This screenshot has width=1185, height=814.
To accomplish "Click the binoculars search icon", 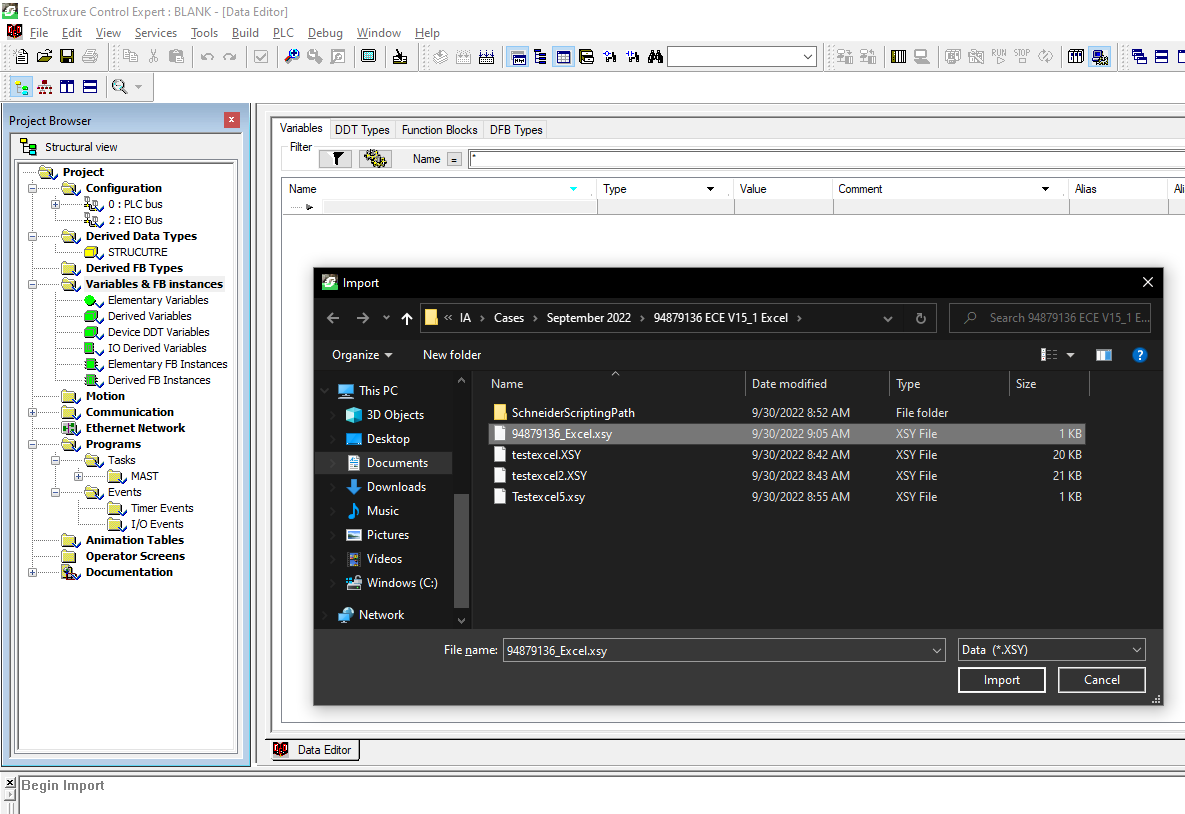I will tap(655, 57).
